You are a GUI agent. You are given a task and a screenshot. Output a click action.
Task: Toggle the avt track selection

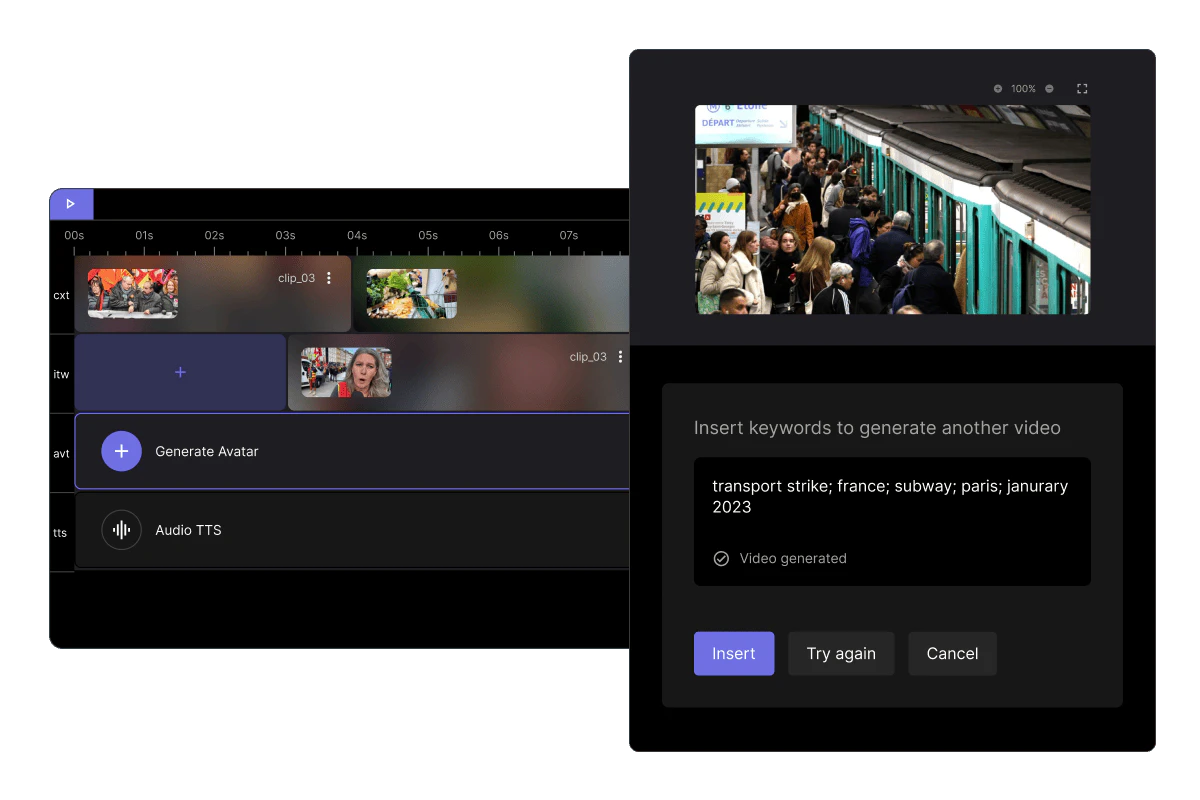coord(61,452)
